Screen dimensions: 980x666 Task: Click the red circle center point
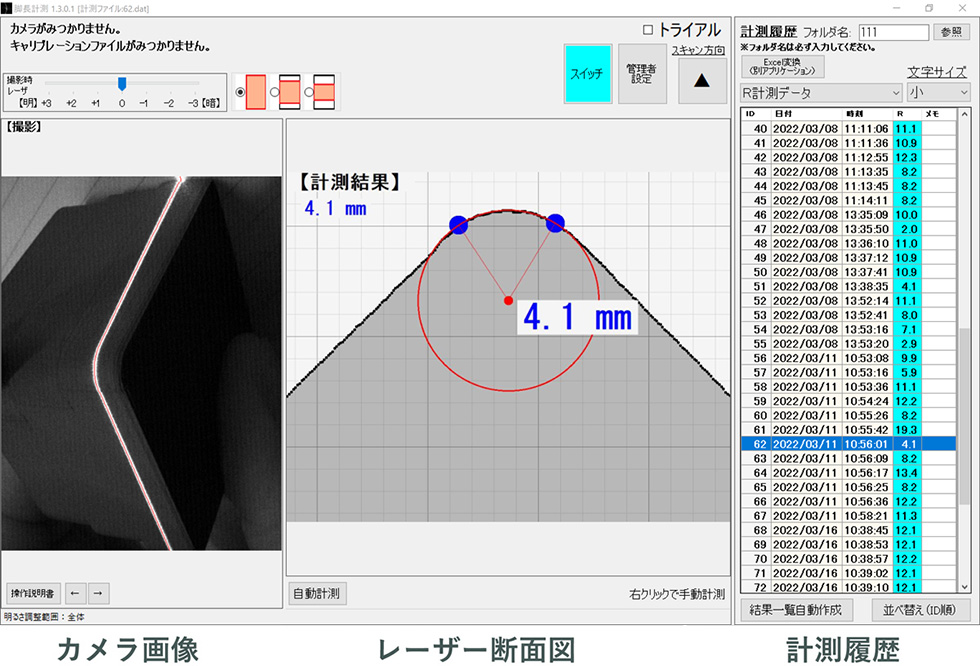(x=508, y=300)
